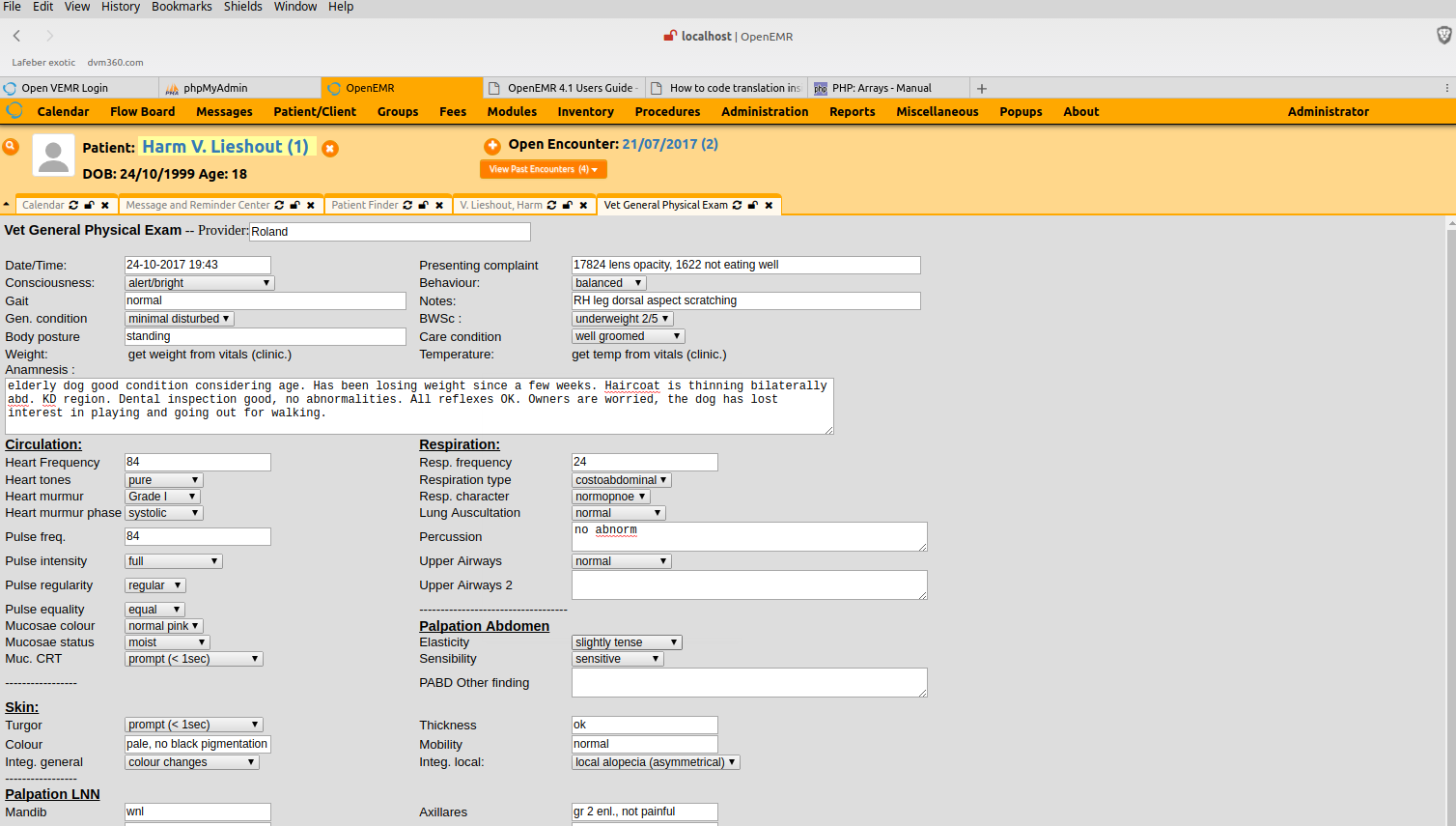Open the Patient/Client menu
The height and width of the screenshot is (826, 1456).
[315, 111]
